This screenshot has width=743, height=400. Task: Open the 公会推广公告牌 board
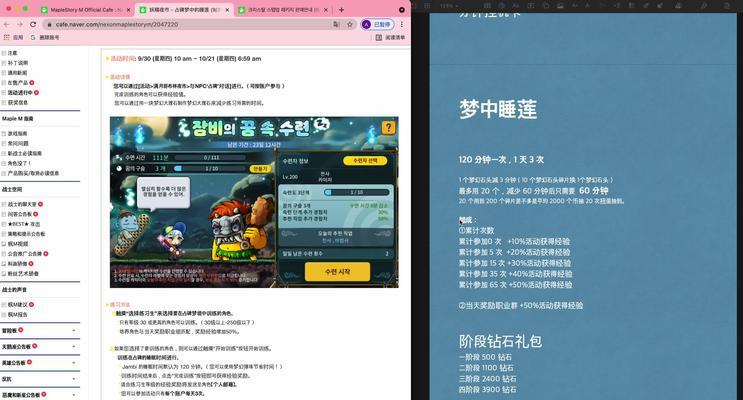point(25,254)
